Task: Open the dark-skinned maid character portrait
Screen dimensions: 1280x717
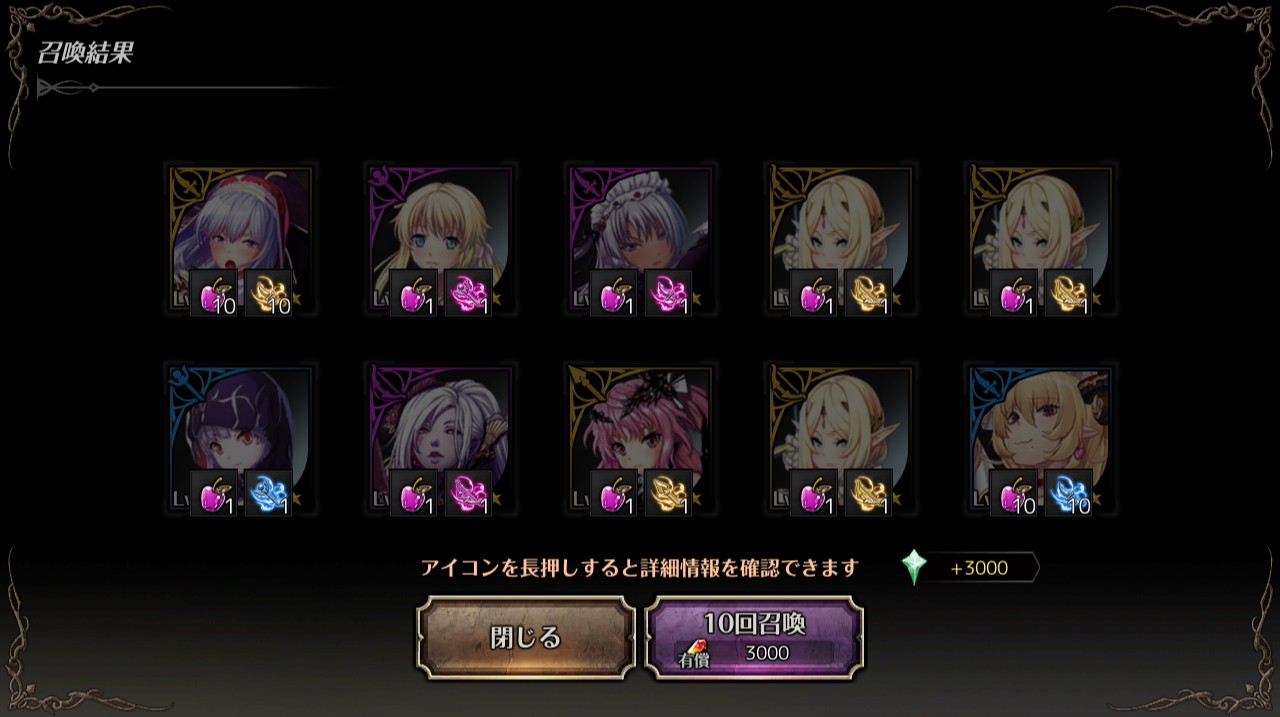Action: [640, 241]
